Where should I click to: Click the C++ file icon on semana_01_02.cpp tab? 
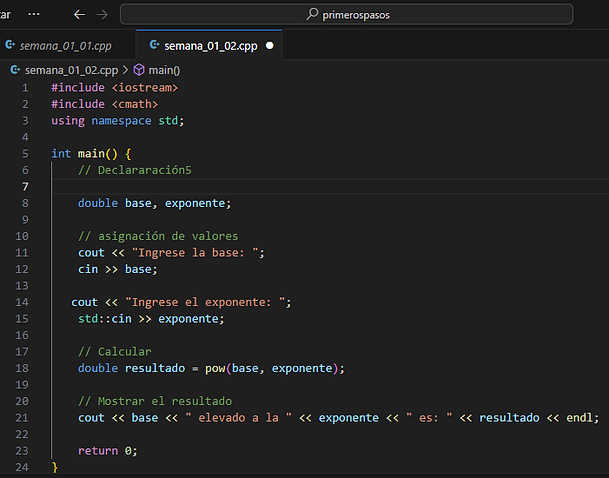(x=154, y=46)
